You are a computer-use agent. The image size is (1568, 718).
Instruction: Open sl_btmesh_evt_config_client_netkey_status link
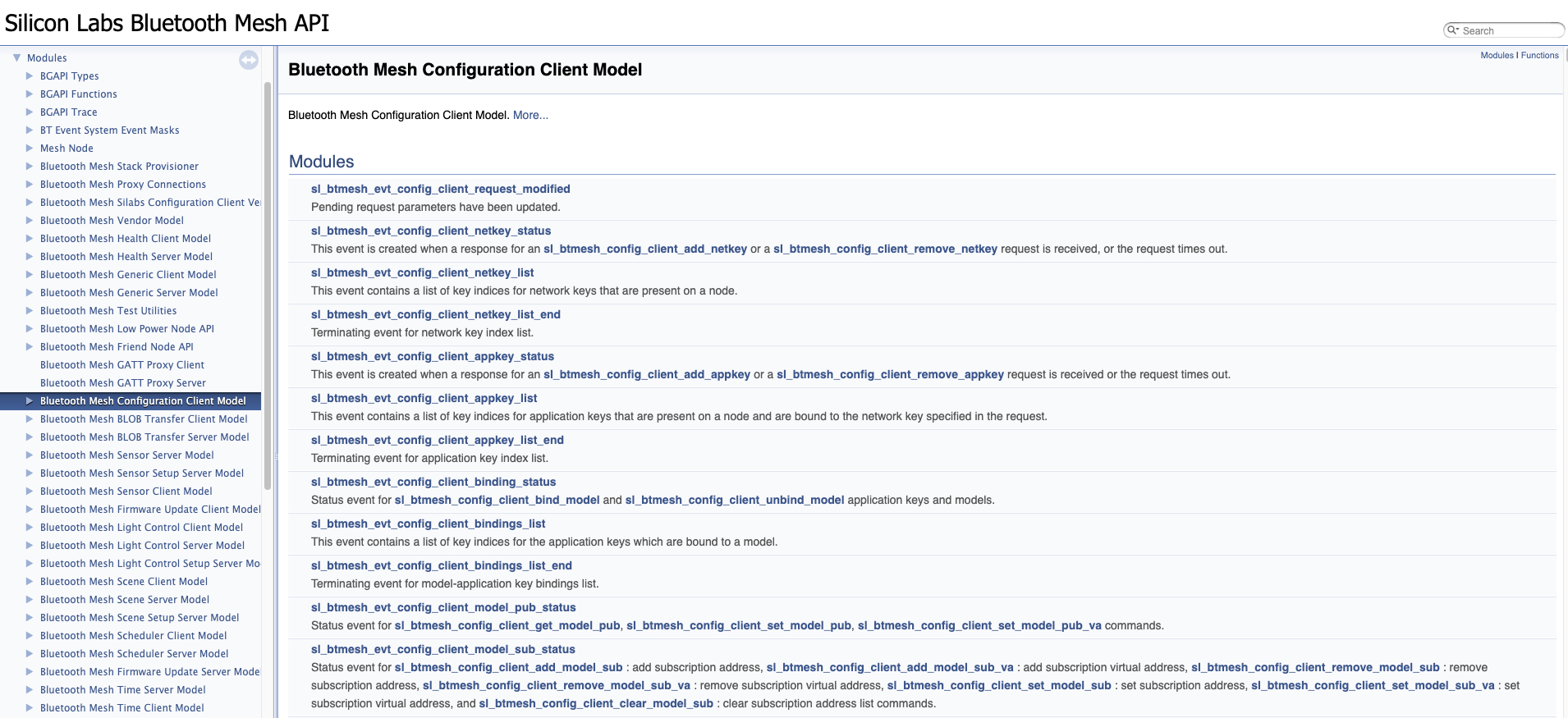pyautogui.click(x=431, y=231)
